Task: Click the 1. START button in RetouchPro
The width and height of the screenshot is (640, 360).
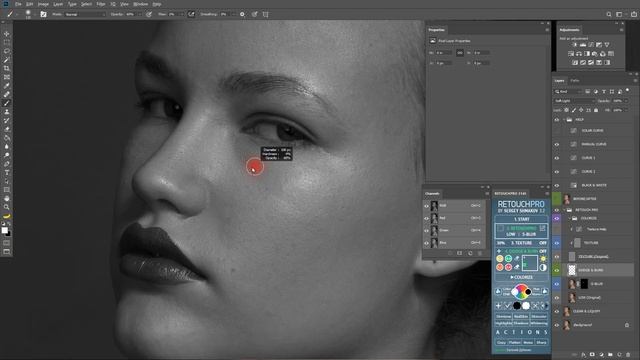Action: [521, 220]
